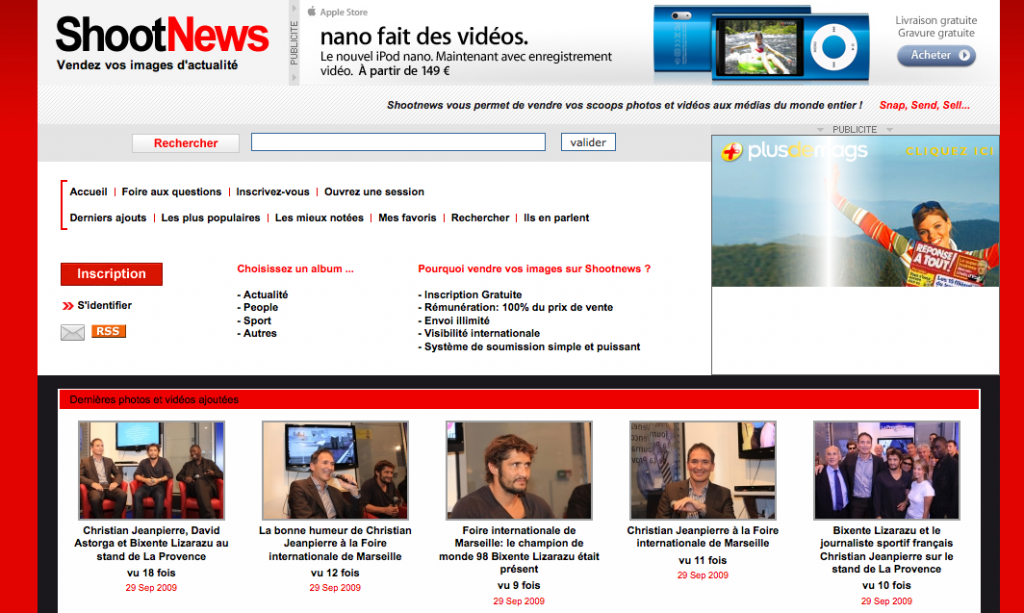
Task: Open Mes favoris
Action: point(407,218)
